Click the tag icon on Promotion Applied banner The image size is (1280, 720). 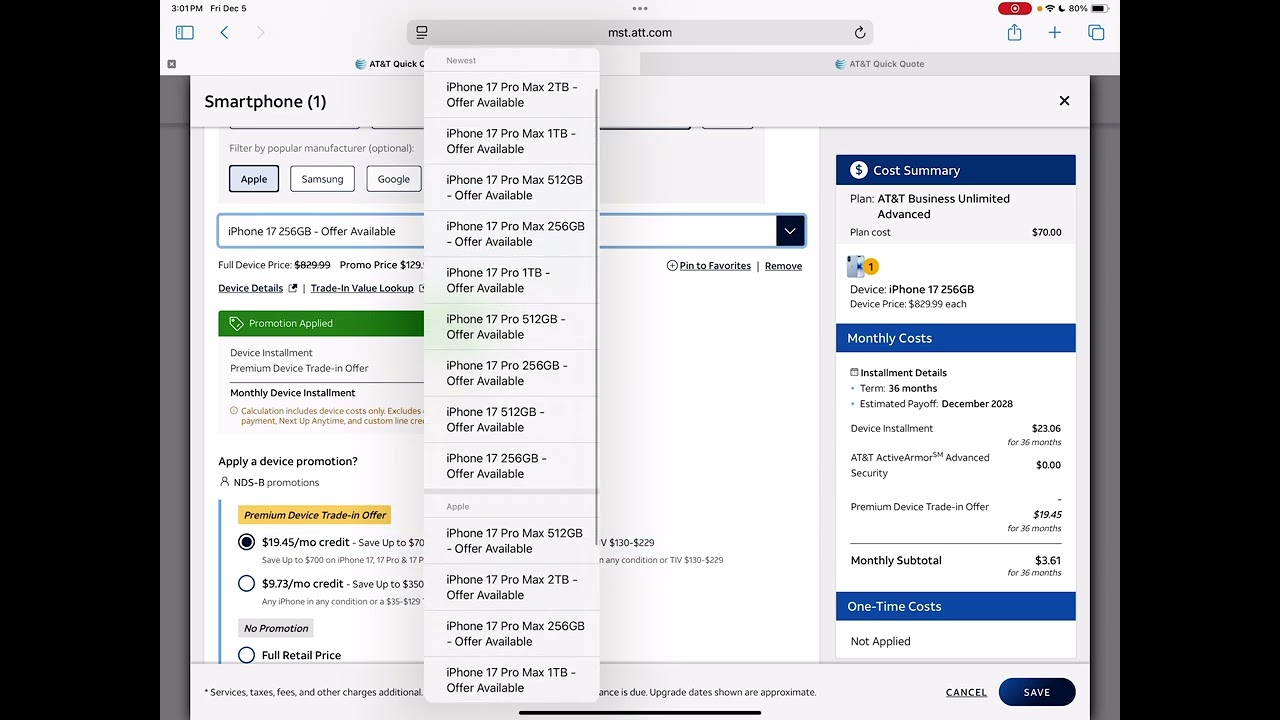[x=236, y=323]
